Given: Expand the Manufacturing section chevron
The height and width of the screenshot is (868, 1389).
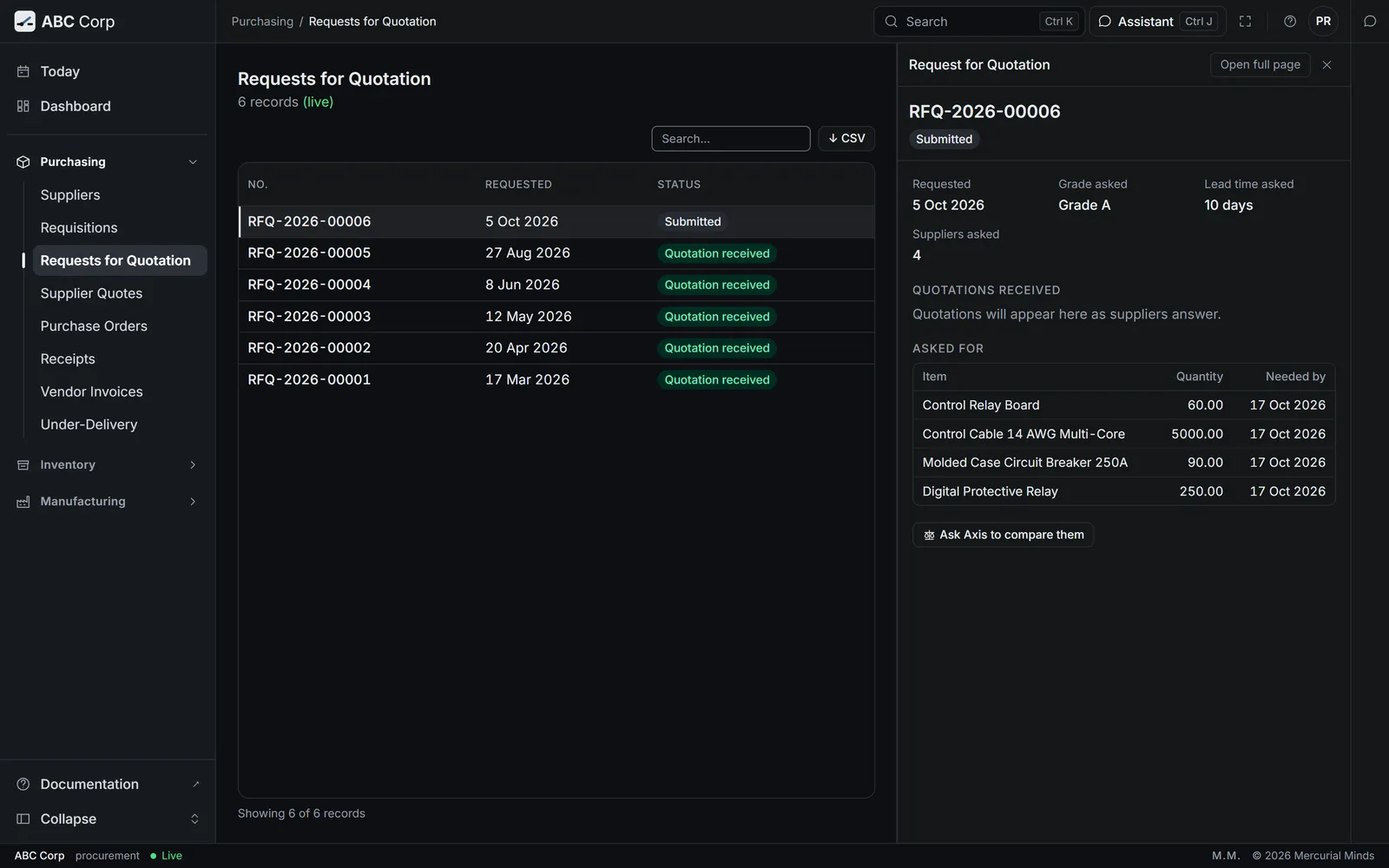Looking at the screenshot, I should pos(193,502).
